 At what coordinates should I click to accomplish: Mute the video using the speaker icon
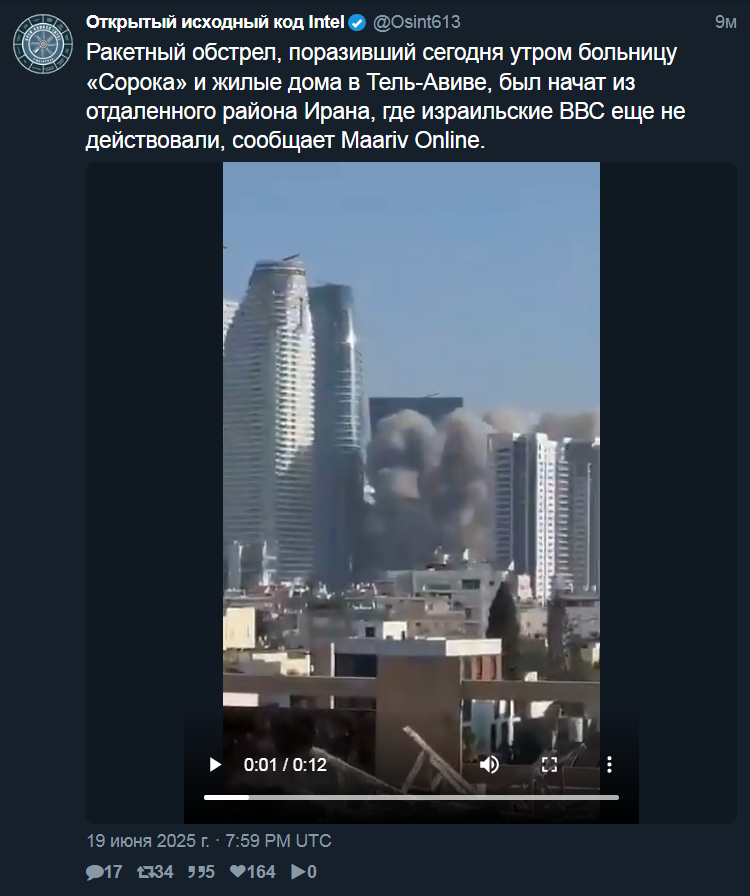pyautogui.click(x=489, y=765)
